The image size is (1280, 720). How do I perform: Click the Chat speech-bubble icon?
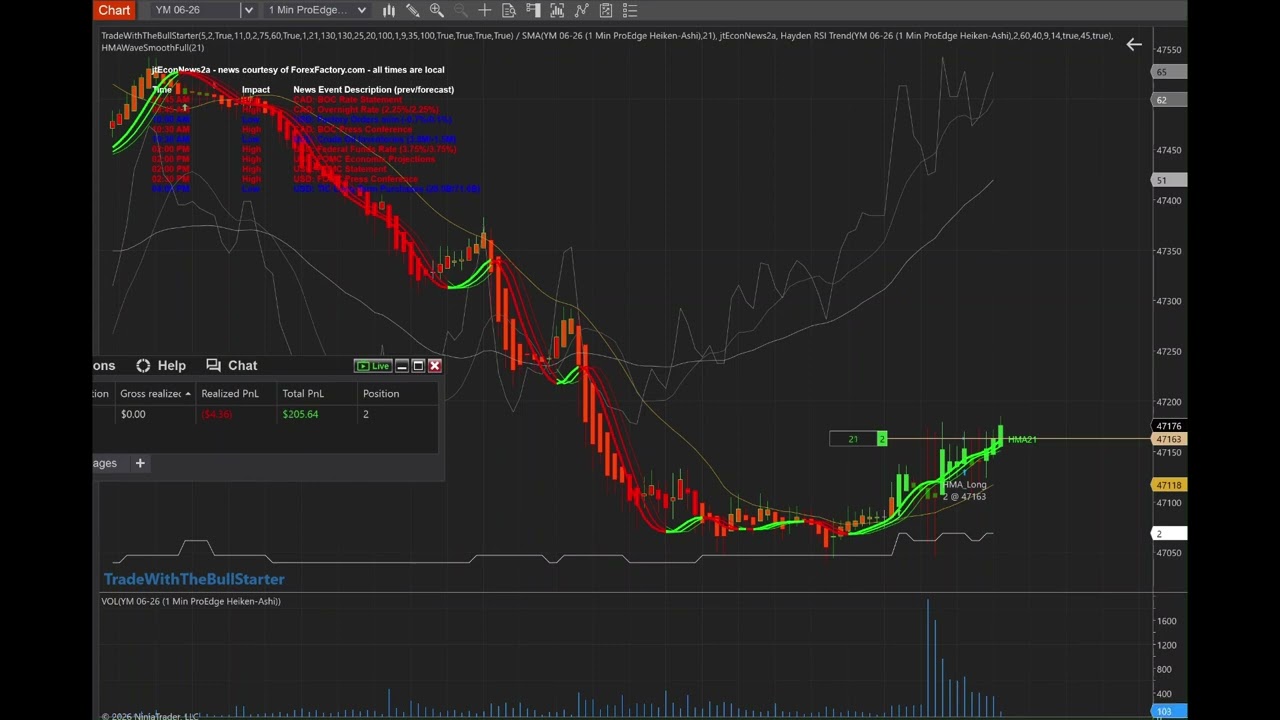pos(213,366)
